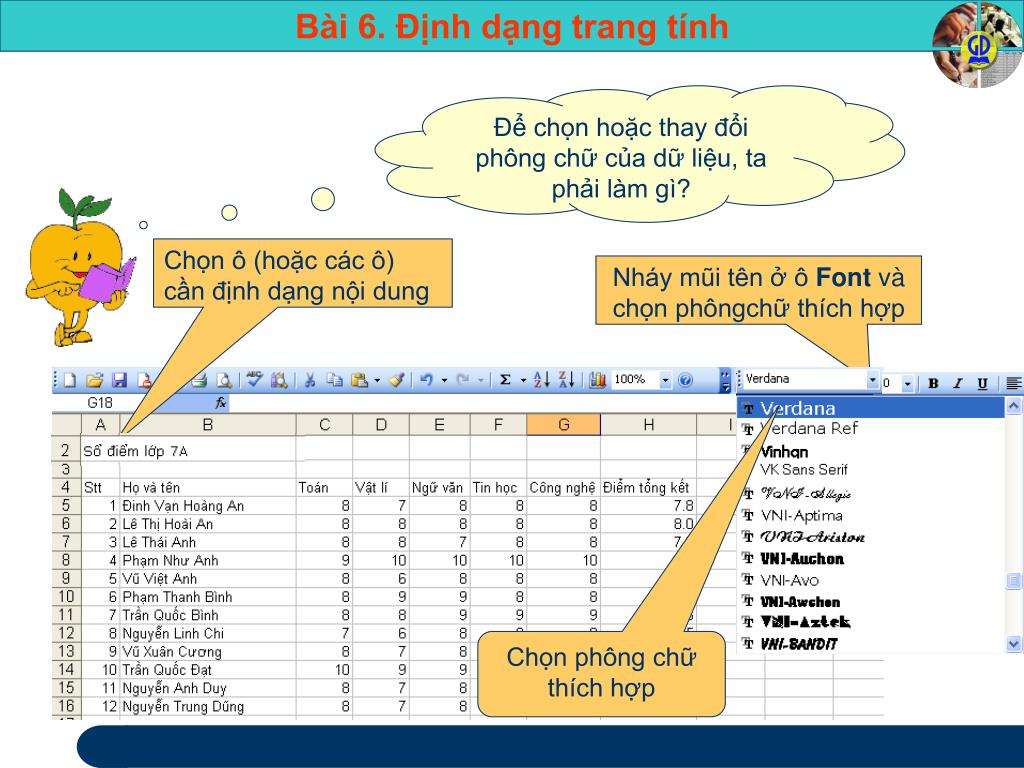Select Verdana Ref in the font list
Image resolution: width=1024 pixels, height=768 pixels.
tap(871, 428)
